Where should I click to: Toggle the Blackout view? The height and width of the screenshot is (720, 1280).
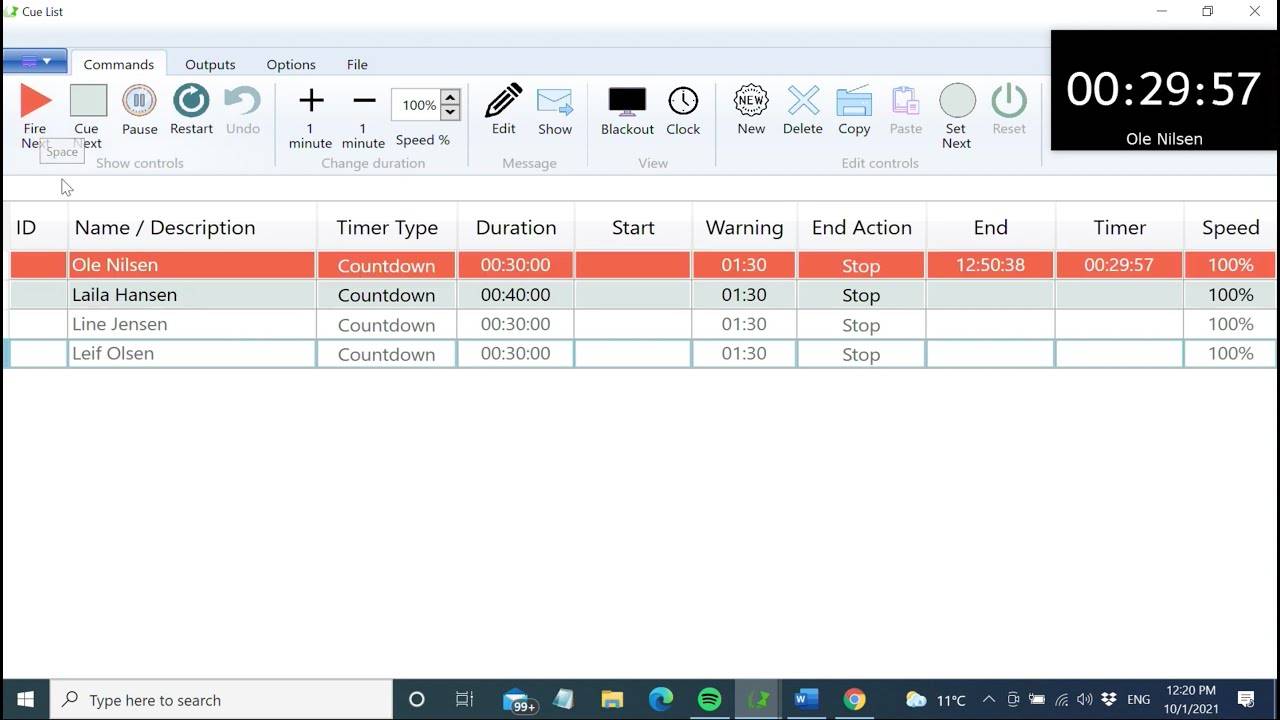pos(627,101)
